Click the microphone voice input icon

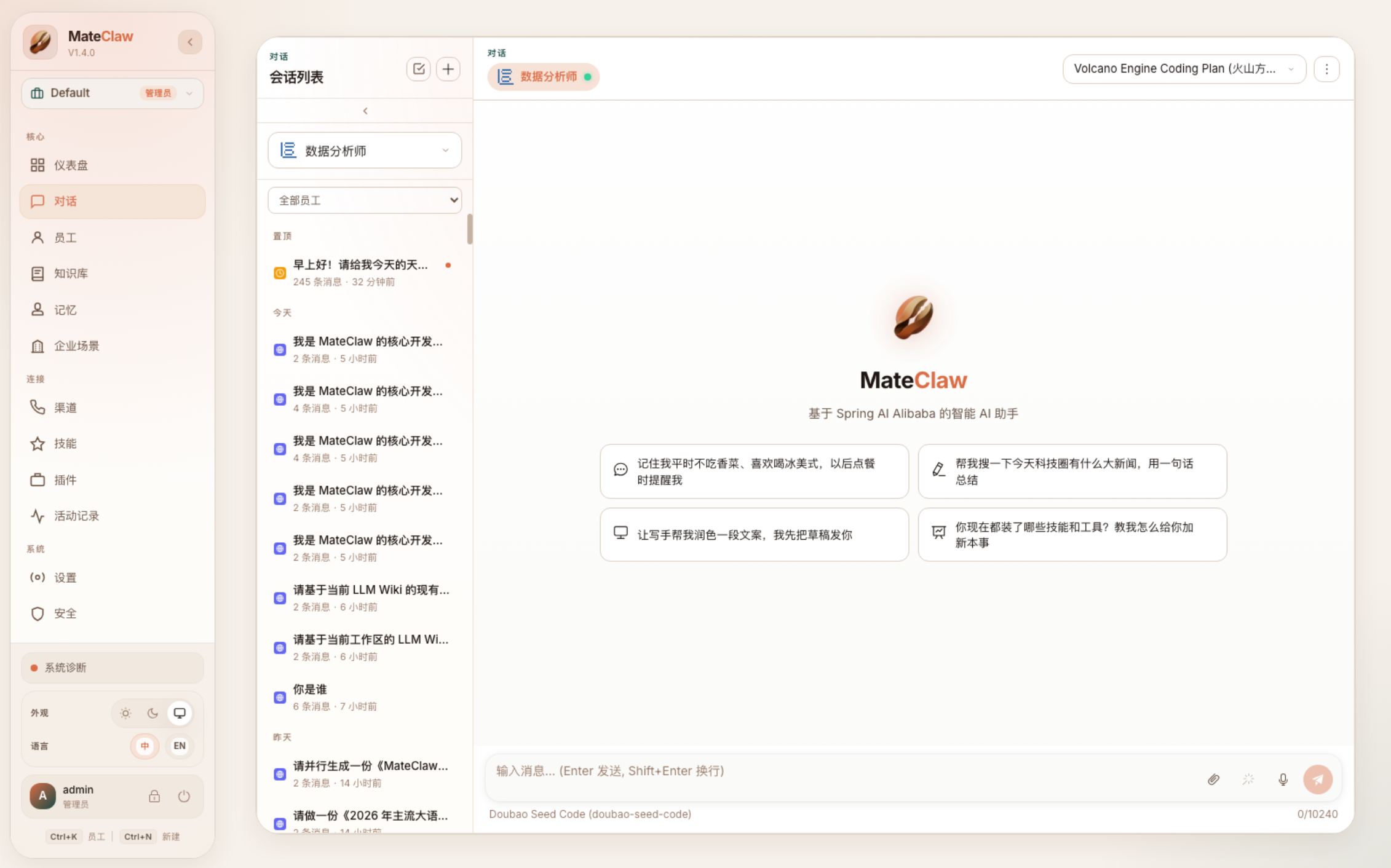[1283, 779]
